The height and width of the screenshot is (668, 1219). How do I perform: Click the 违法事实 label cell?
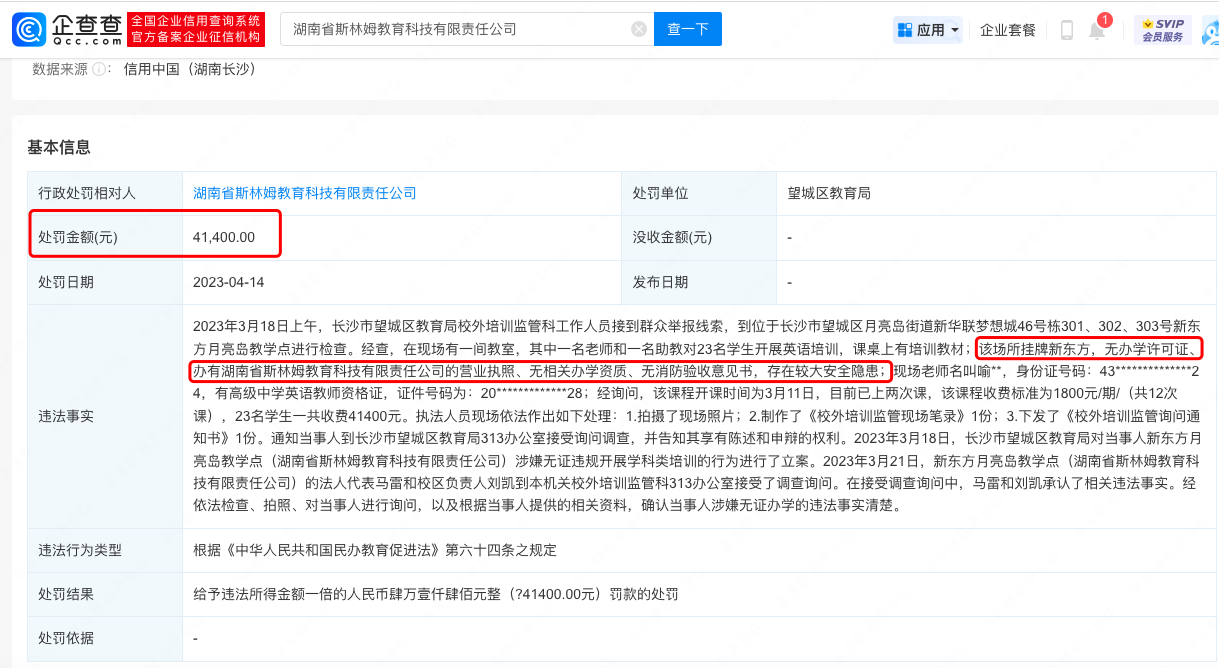(105, 416)
